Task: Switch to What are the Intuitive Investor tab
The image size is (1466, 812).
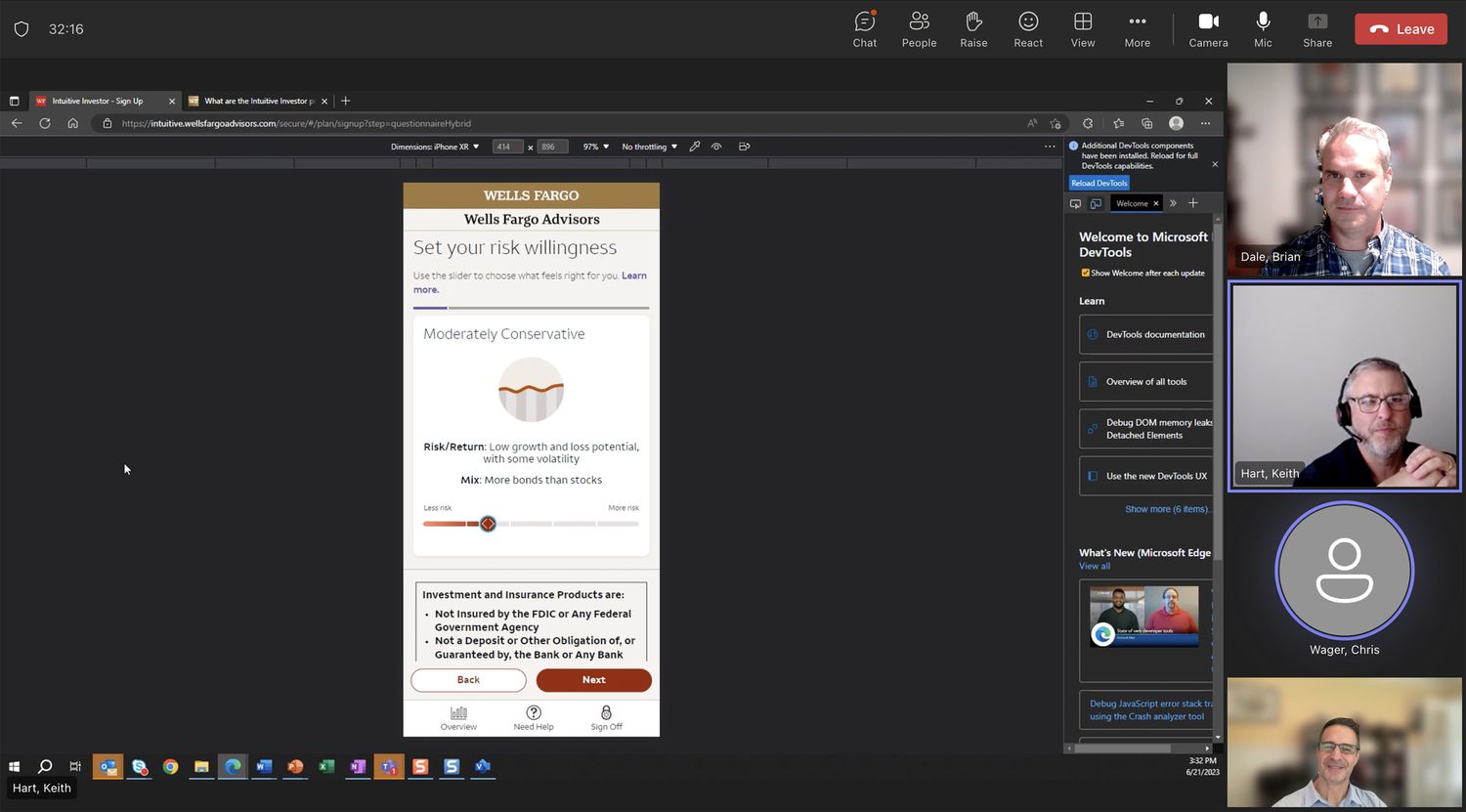Action: point(258,101)
